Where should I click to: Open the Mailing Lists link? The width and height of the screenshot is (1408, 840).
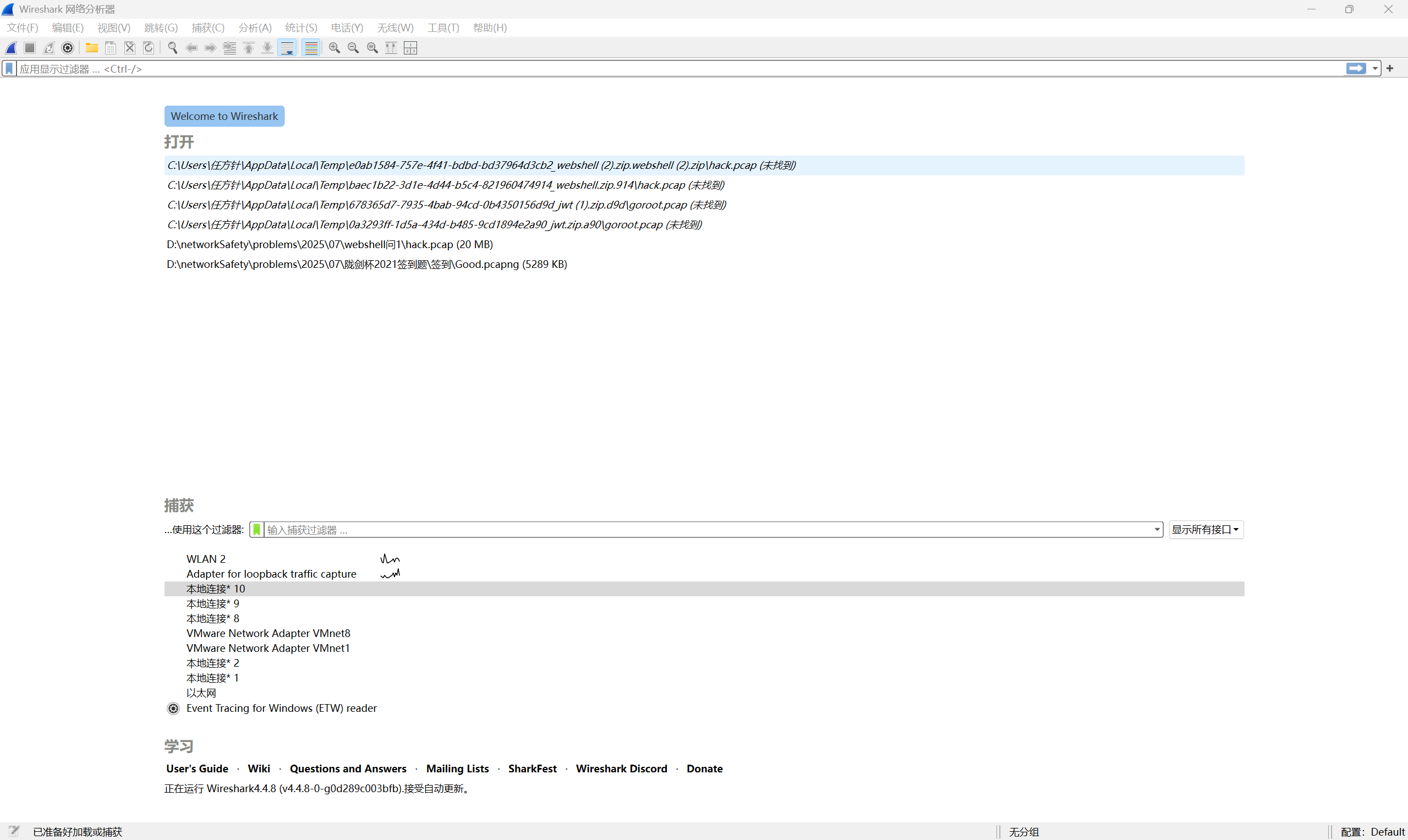tap(457, 768)
